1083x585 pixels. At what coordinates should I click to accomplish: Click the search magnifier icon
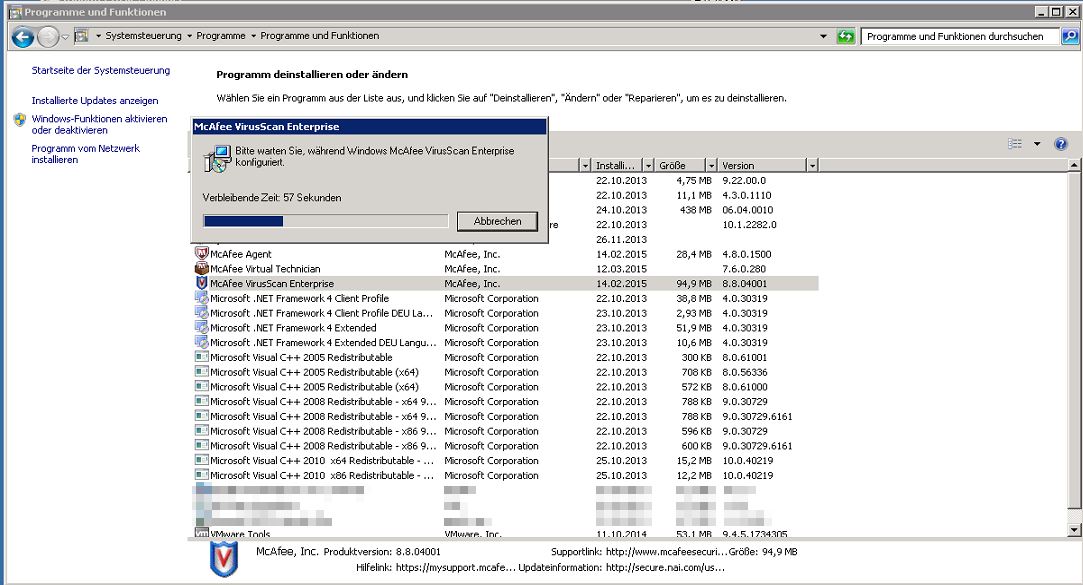[x=1069, y=37]
